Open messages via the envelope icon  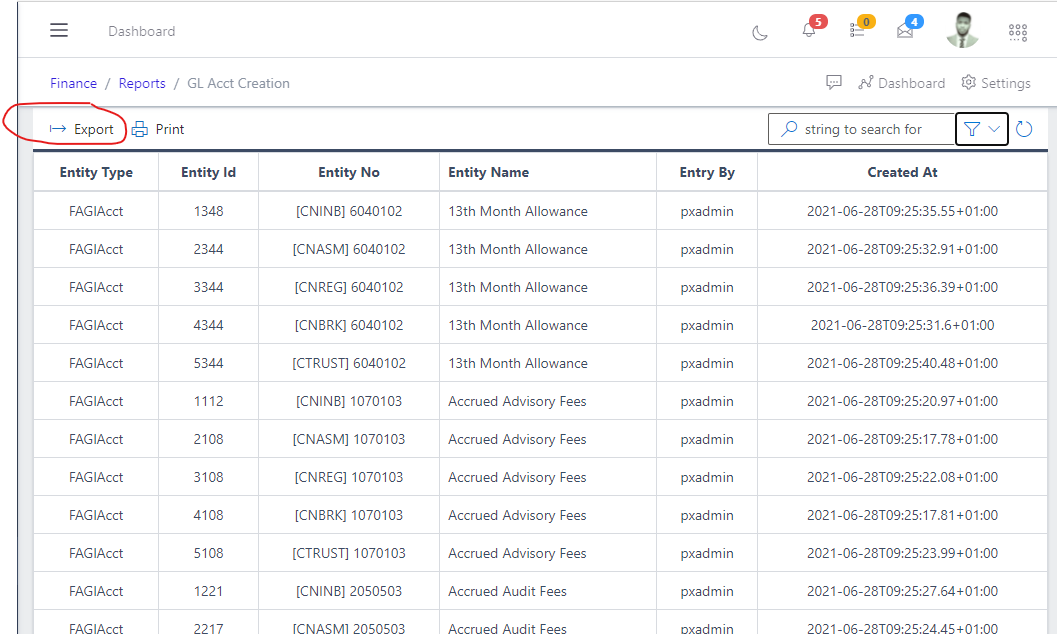click(x=905, y=31)
